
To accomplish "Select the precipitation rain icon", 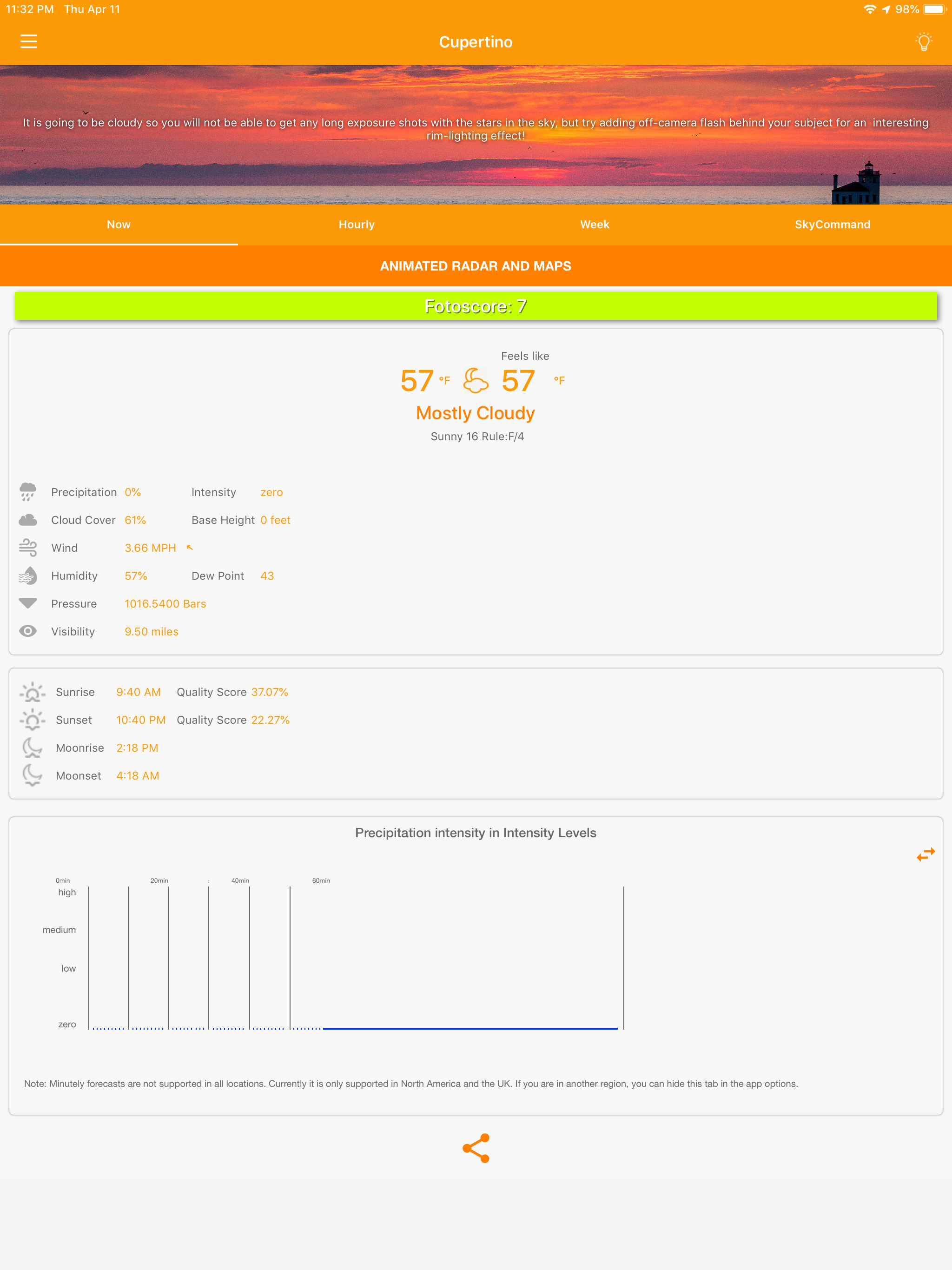I will click(x=27, y=492).
